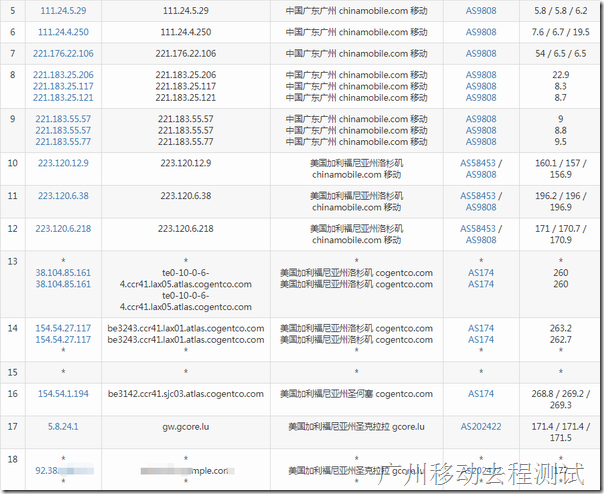Open the blue 223.120.6.218 link in hop 12
The image size is (604, 494).
point(63,229)
